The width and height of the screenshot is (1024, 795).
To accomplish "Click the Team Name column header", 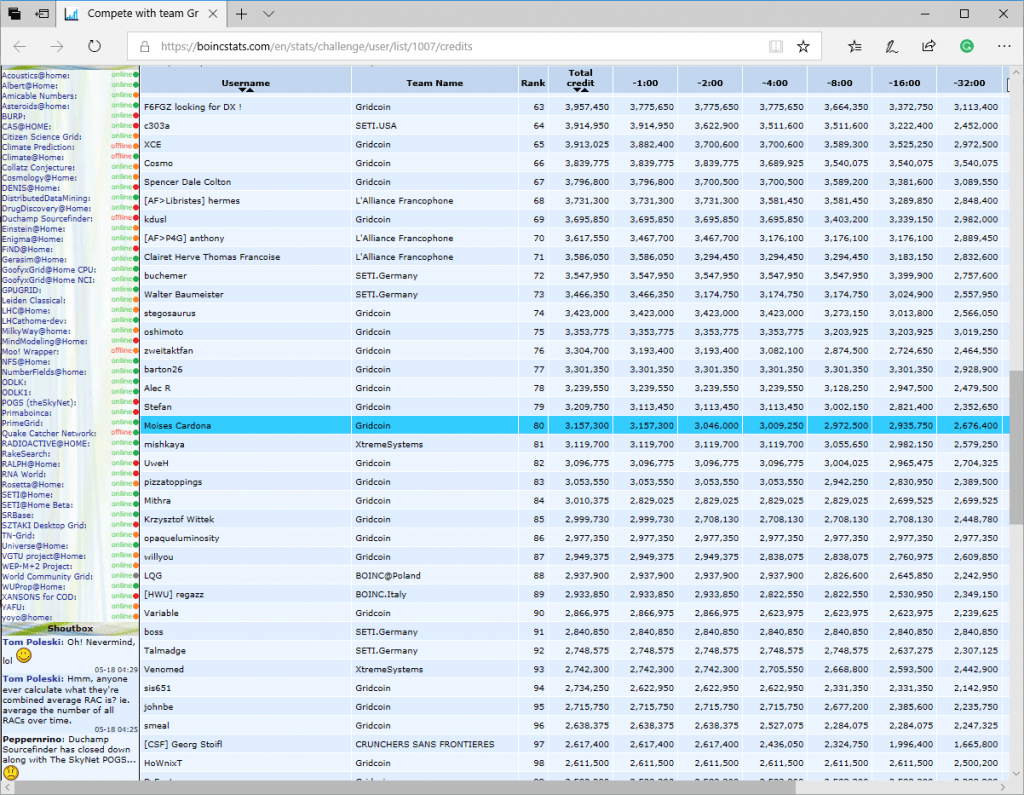I will tap(434, 83).
